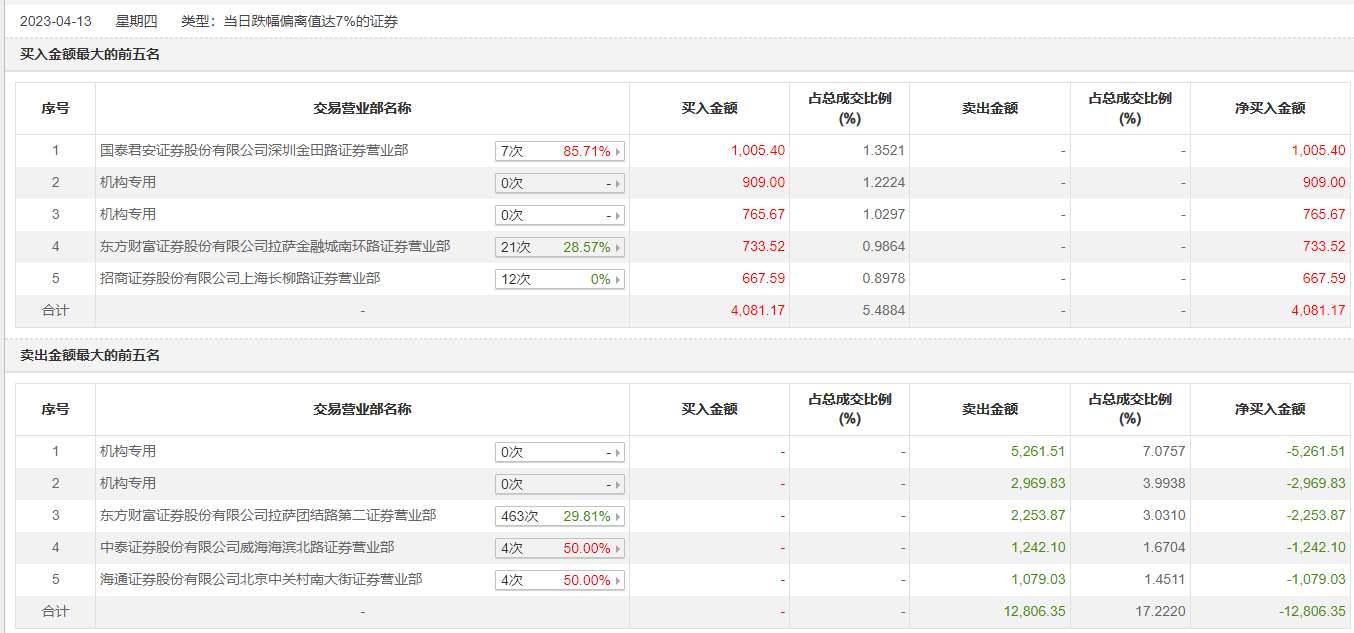
Task: Click 机构专用 in the 5,261.51 sell row
Action: tap(128, 452)
